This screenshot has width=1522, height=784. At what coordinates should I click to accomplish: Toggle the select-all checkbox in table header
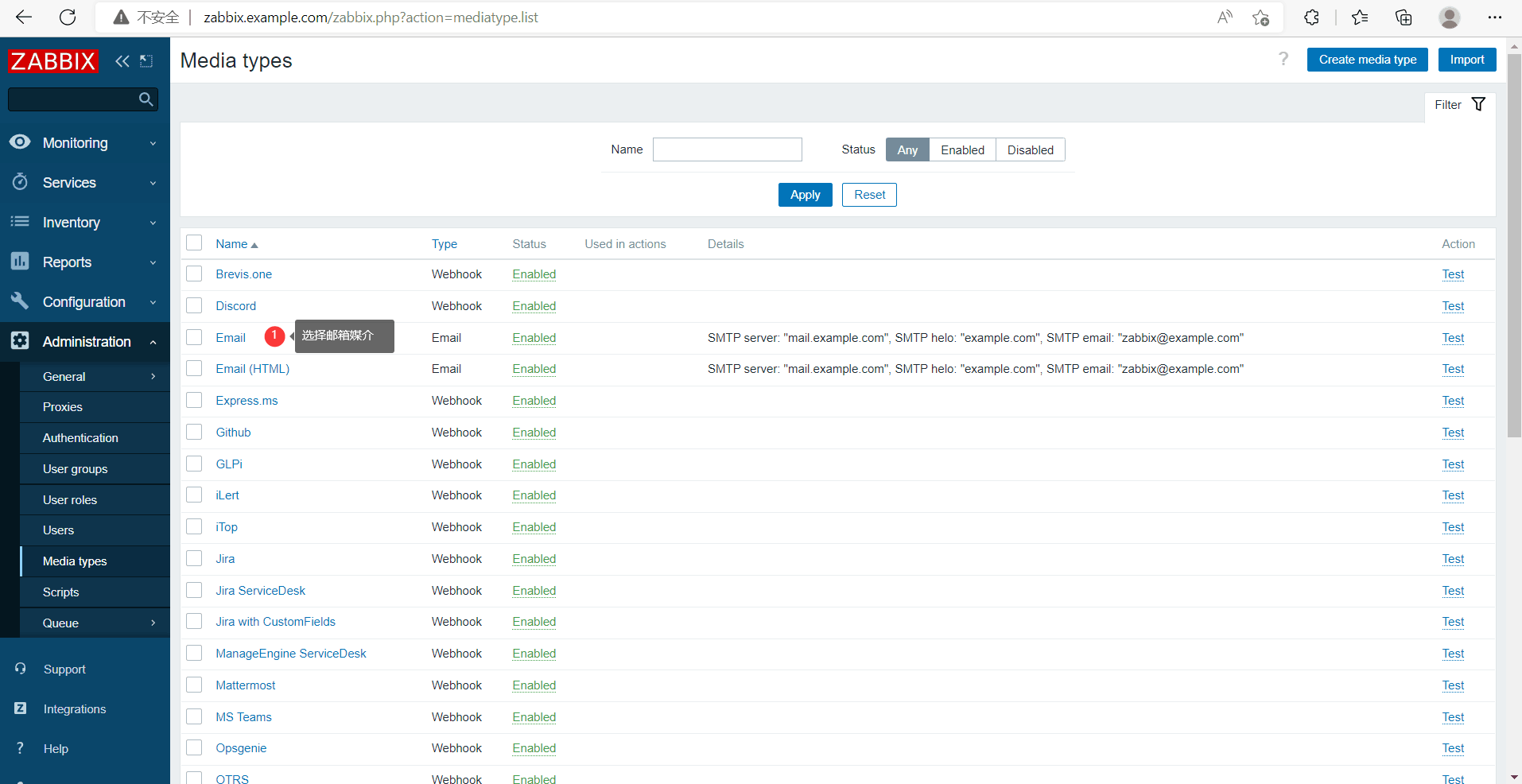click(194, 243)
